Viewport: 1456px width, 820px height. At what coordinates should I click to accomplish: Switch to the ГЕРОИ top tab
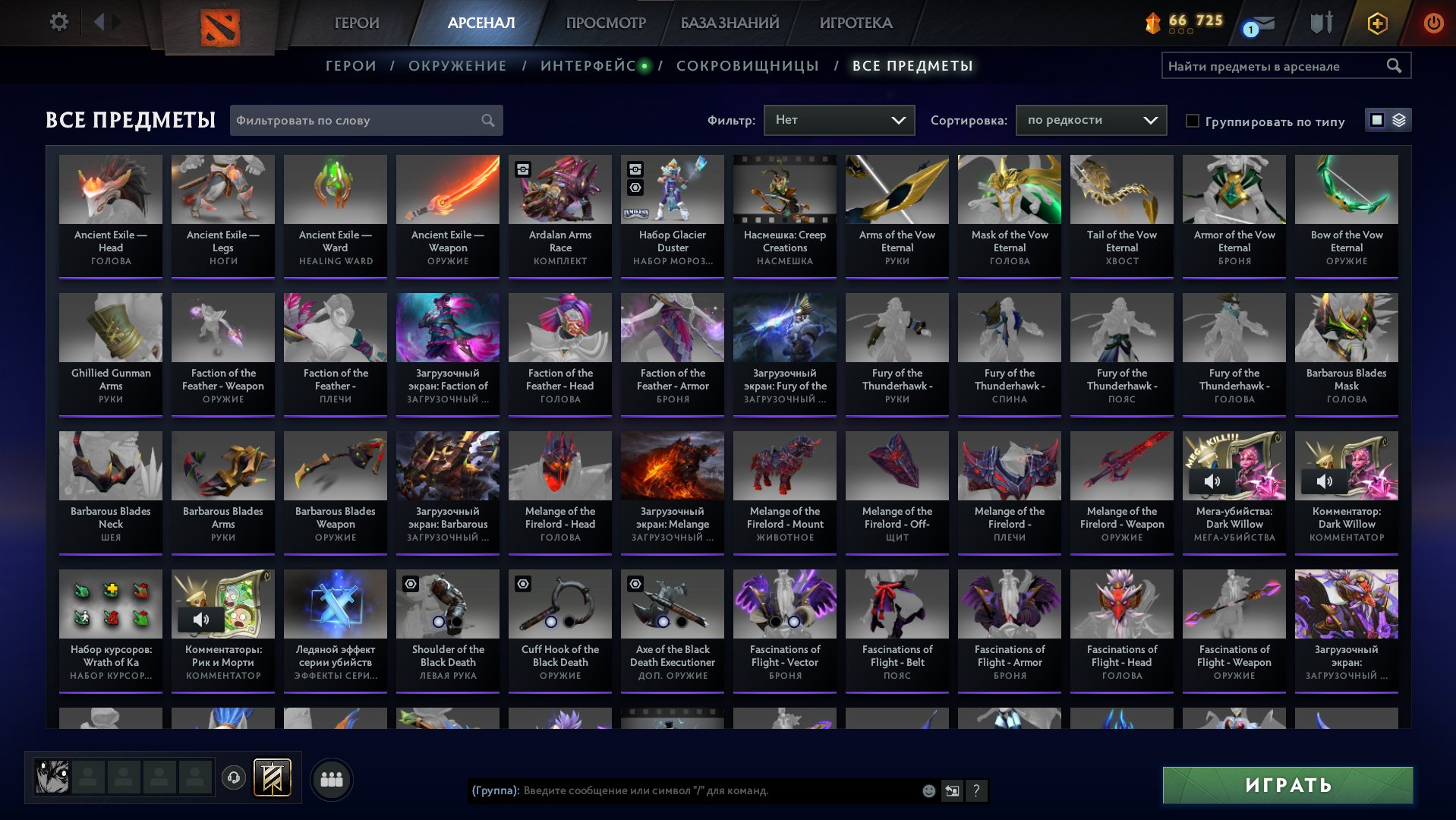(x=357, y=23)
